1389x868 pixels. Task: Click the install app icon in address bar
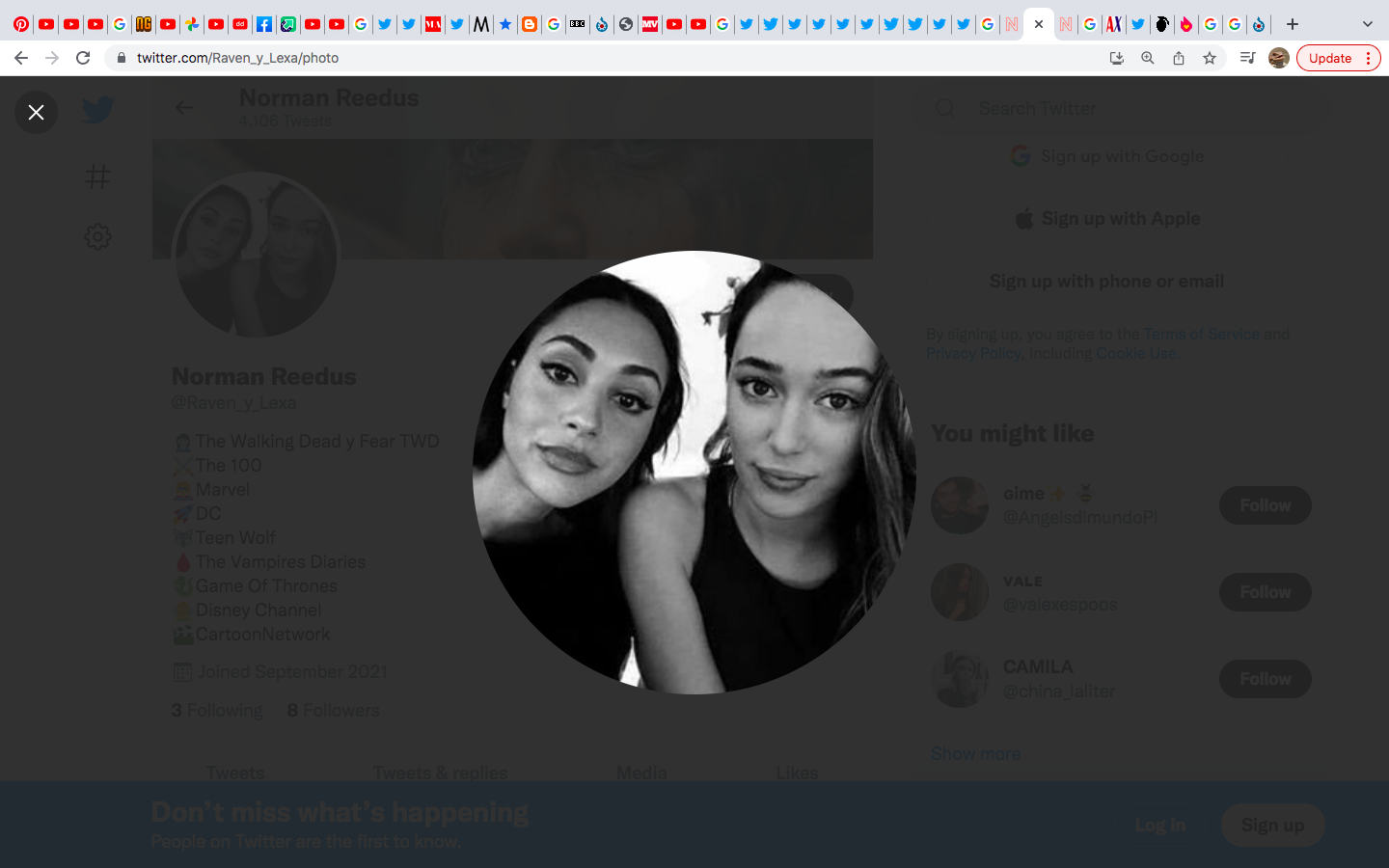1117,58
